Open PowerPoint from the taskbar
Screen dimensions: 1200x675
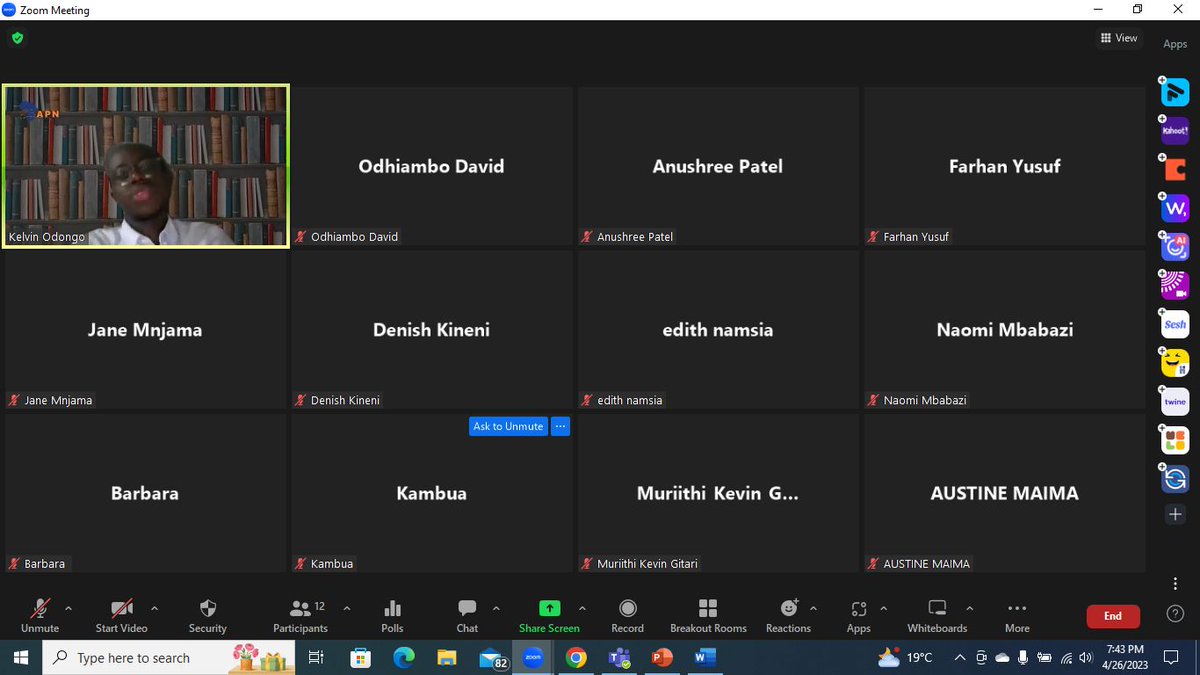coord(662,658)
